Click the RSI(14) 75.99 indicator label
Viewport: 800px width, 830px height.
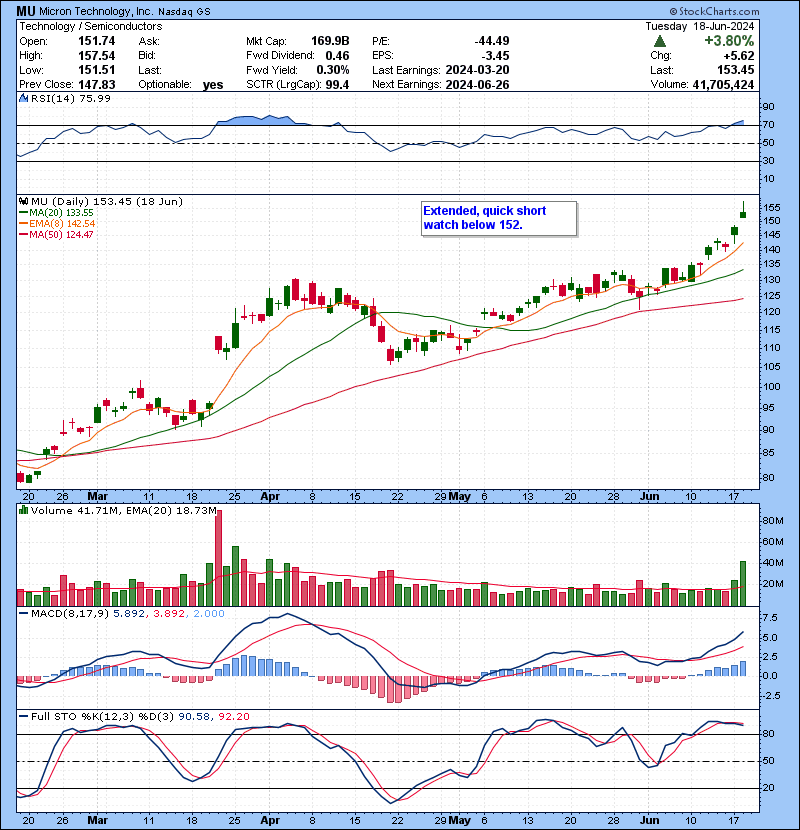pos(70,98)
